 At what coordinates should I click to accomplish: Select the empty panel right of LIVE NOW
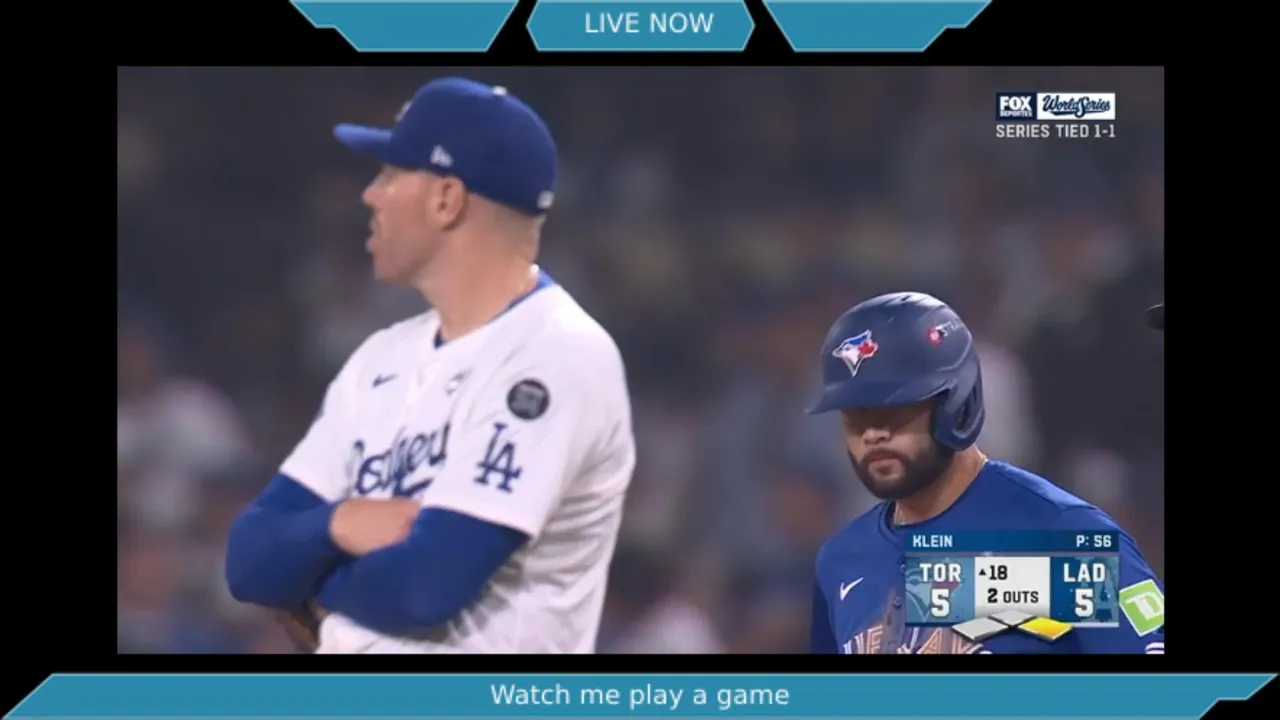point(877,25)
